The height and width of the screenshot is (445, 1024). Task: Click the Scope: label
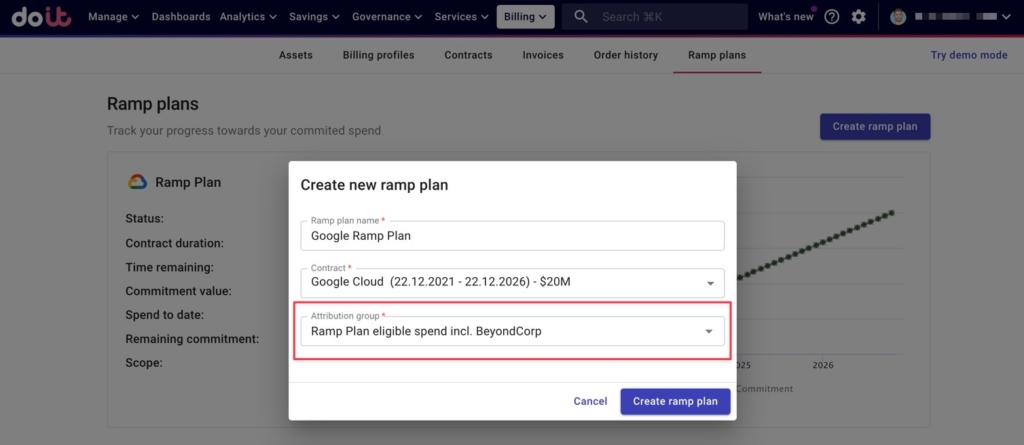click(144, 363)
